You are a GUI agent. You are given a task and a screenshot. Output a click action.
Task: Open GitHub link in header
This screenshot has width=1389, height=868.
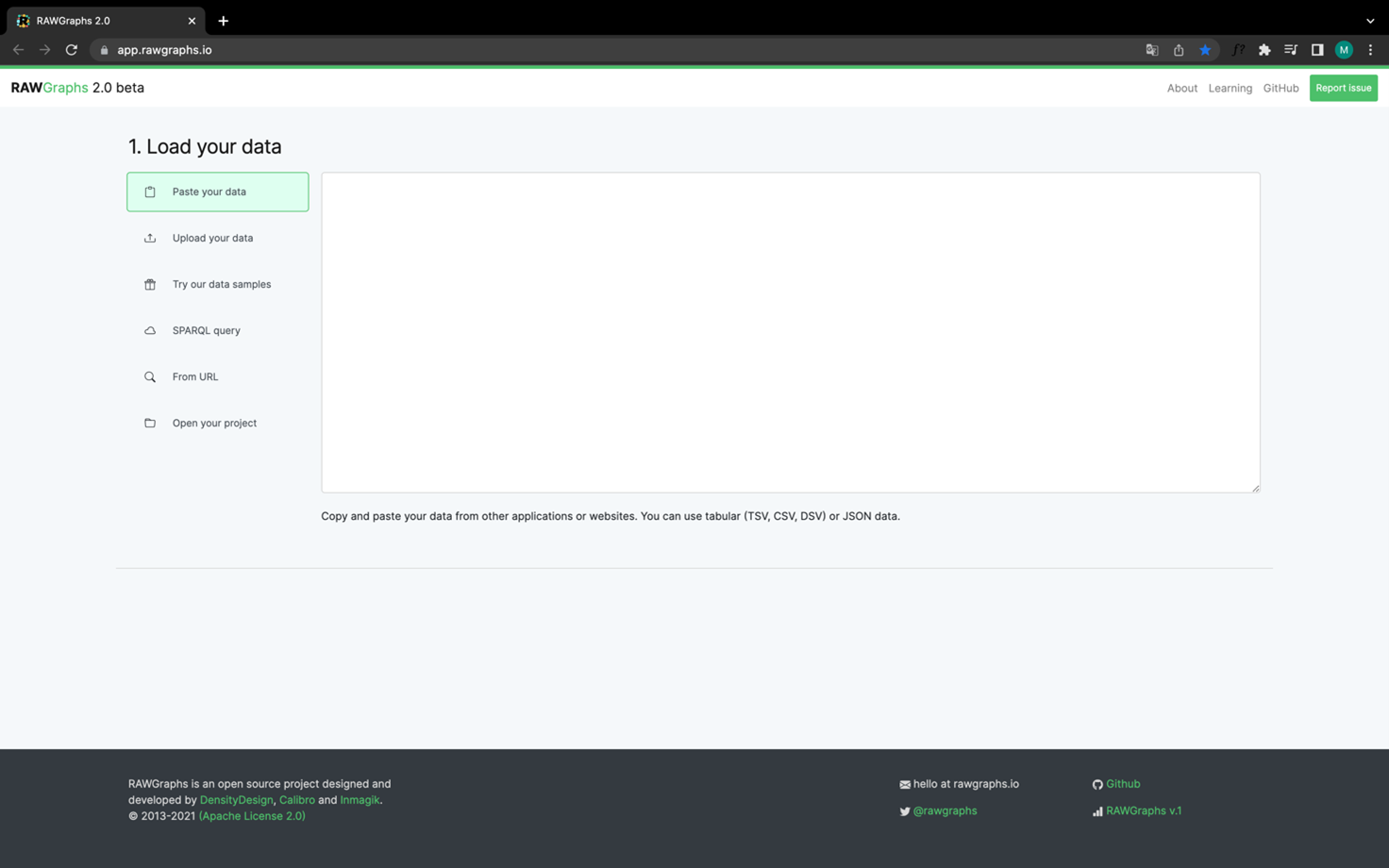(x=1280, y=88)
